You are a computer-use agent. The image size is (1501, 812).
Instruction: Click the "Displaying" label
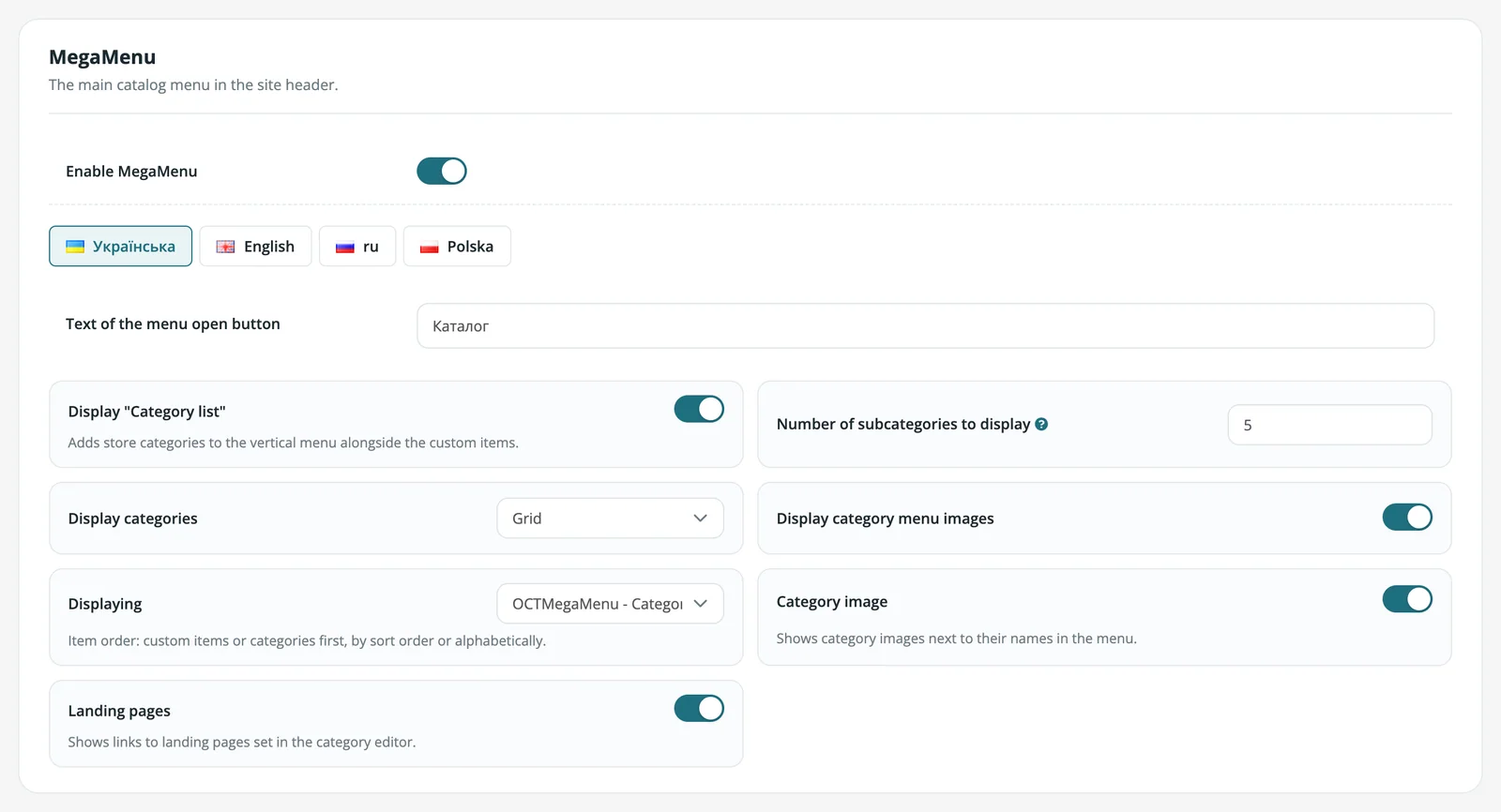point(105,604)
